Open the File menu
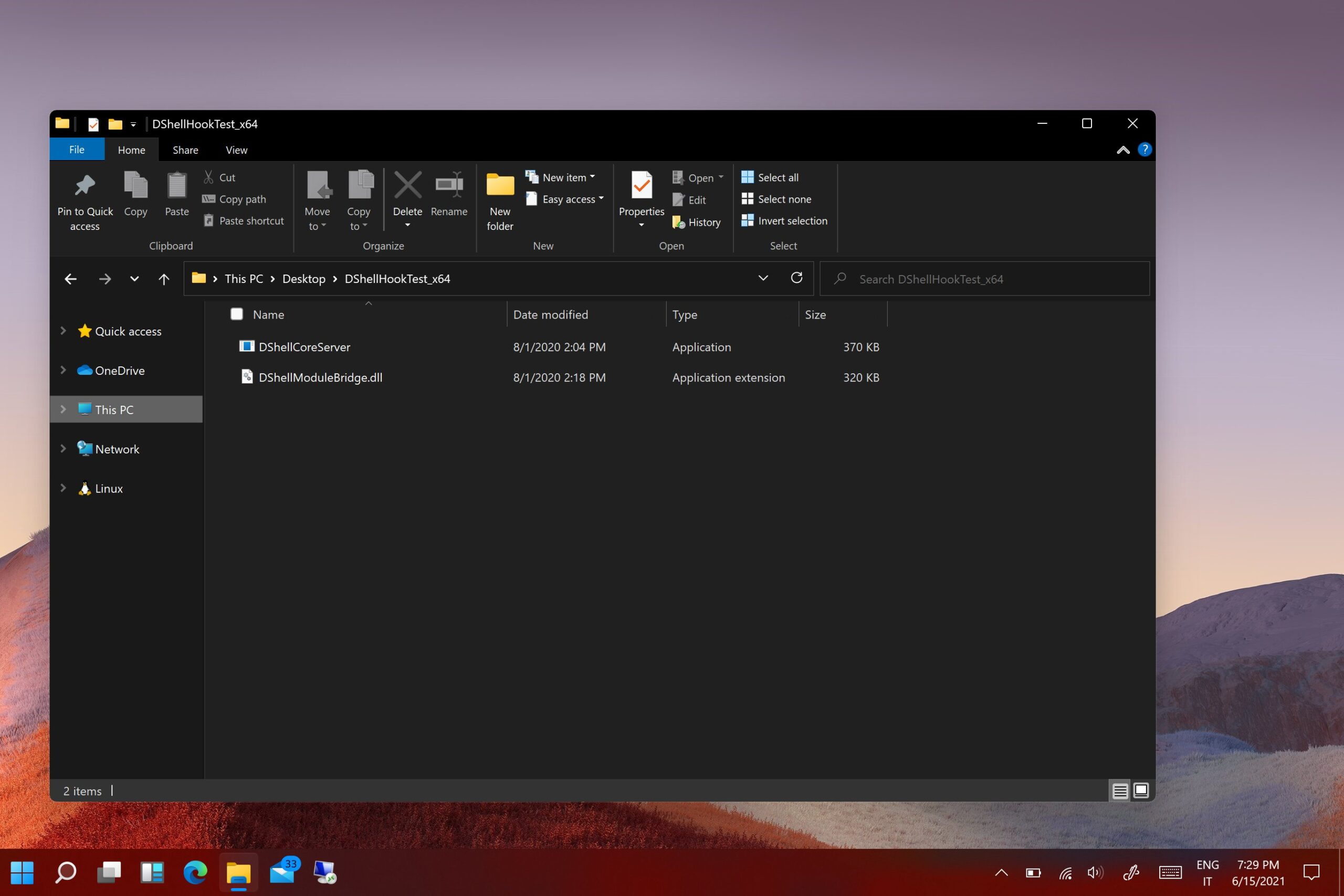1344x896 pixels. tap(77, 149)
